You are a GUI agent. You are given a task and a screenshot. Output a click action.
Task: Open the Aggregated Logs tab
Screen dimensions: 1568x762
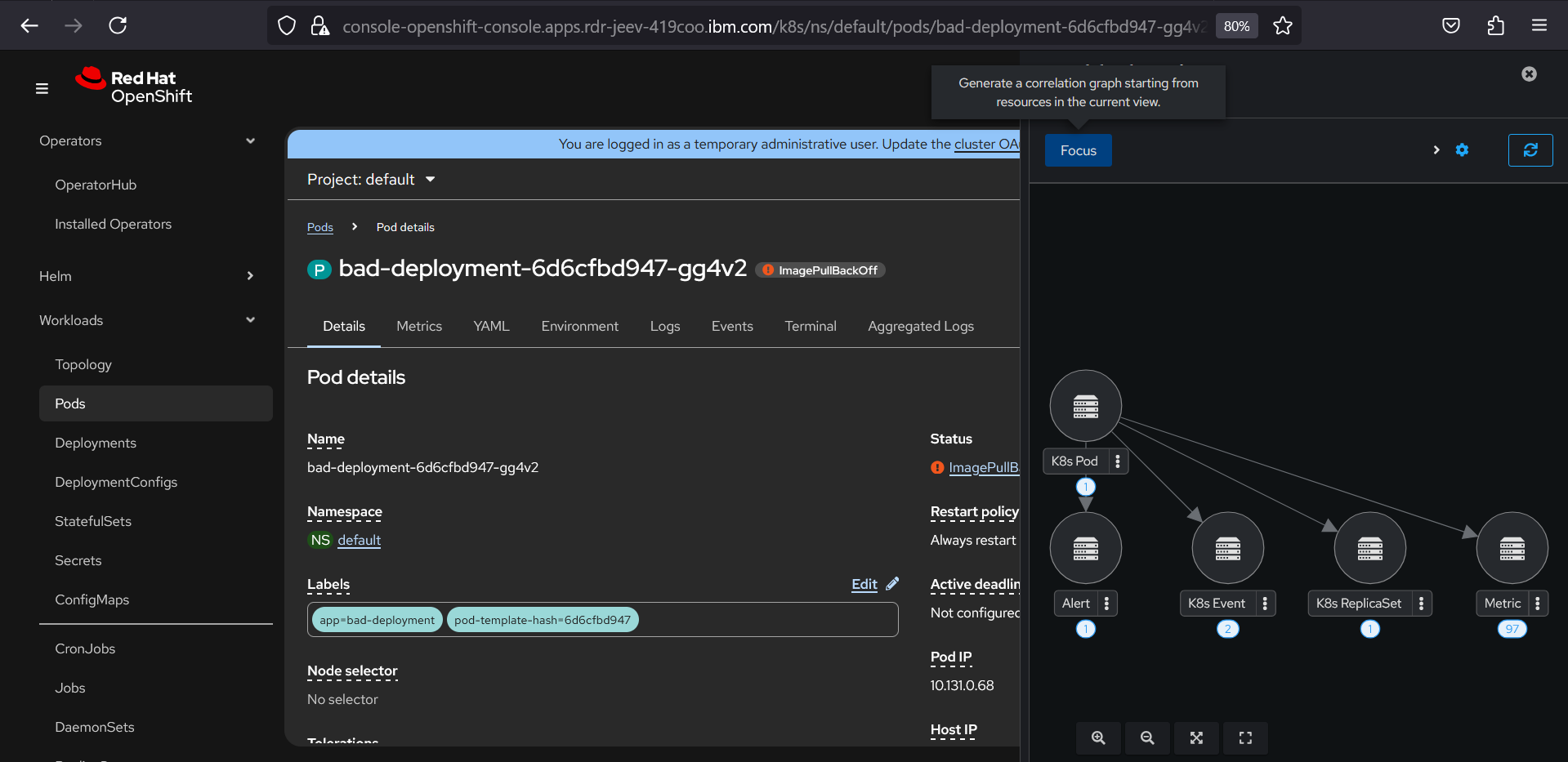pos(921,326)
